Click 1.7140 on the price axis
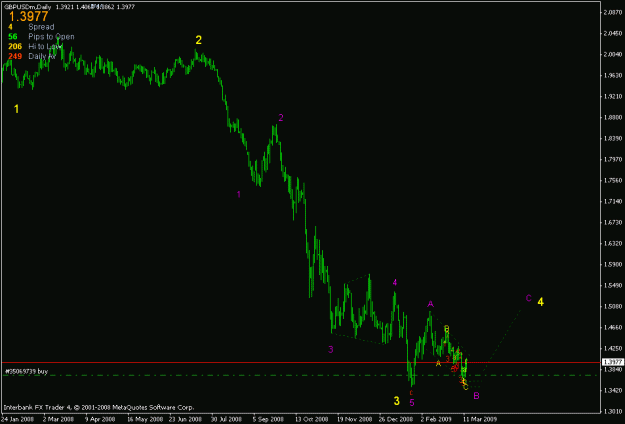 [611, 201]
